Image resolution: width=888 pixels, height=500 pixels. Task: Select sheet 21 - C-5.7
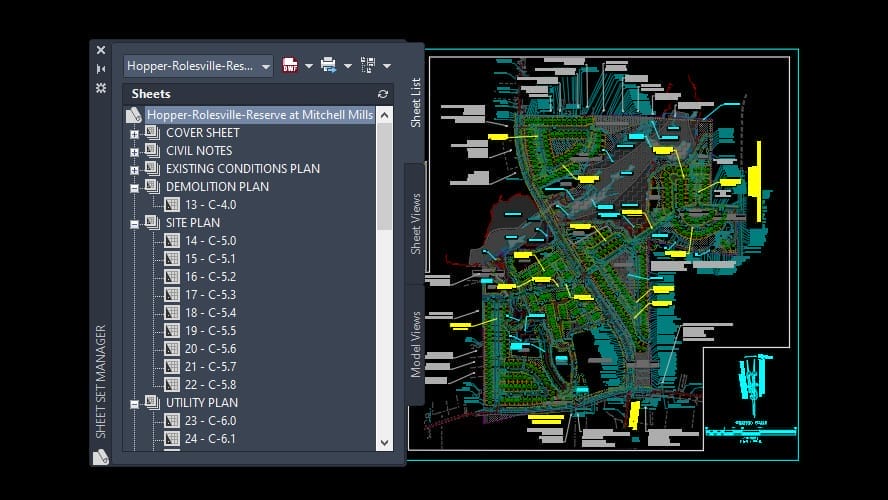pos(211,367)
